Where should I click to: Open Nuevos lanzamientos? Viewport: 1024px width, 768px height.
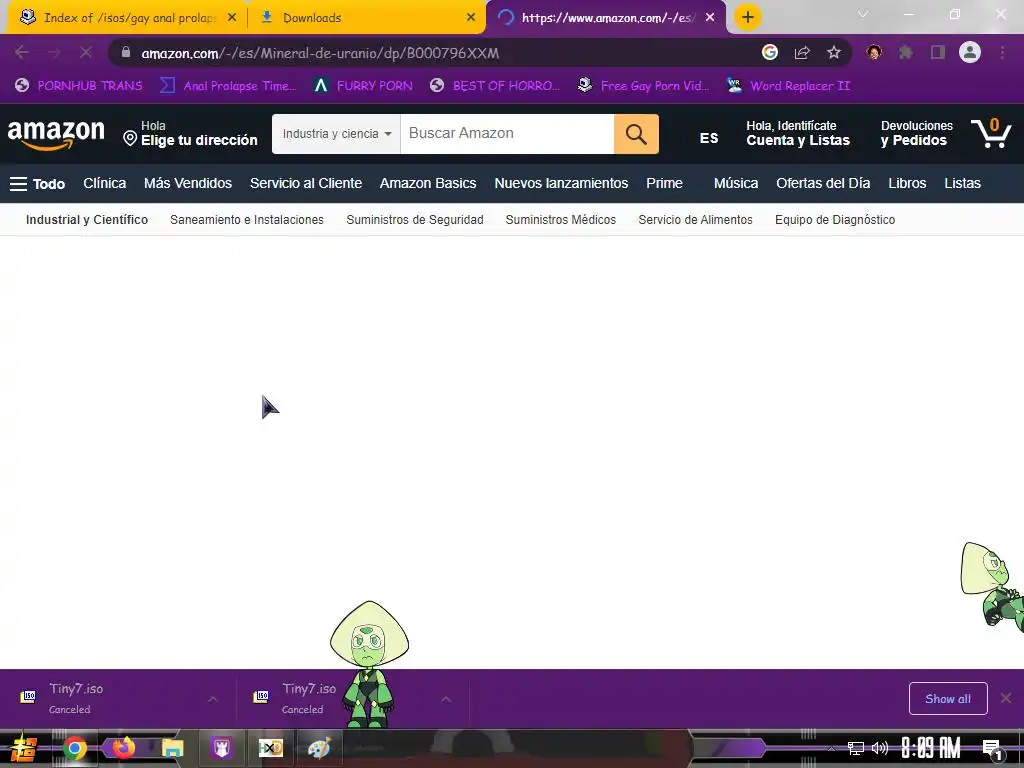561,184
